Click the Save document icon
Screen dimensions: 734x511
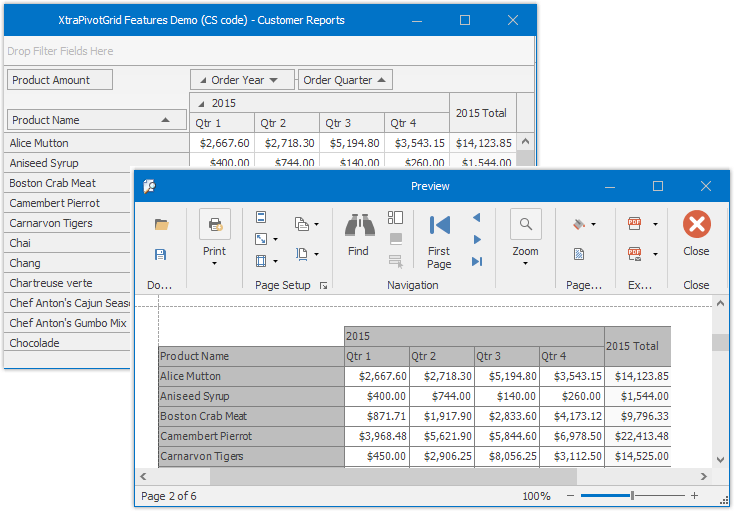161,255
